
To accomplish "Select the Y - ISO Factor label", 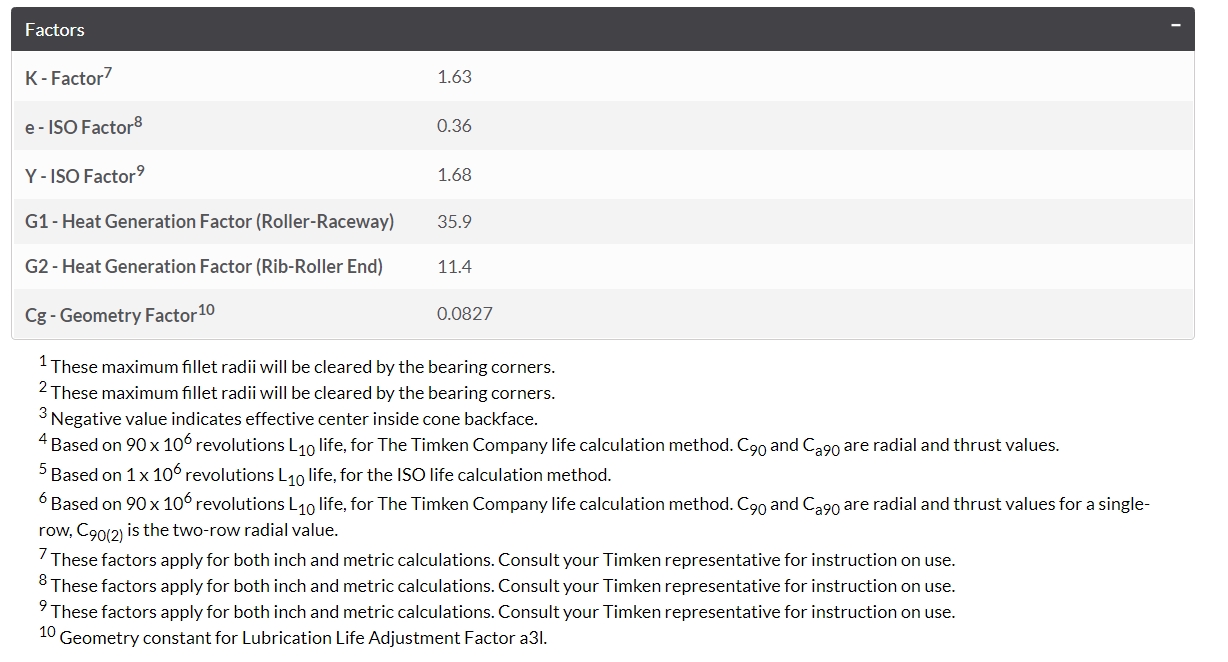I will 79,176.
